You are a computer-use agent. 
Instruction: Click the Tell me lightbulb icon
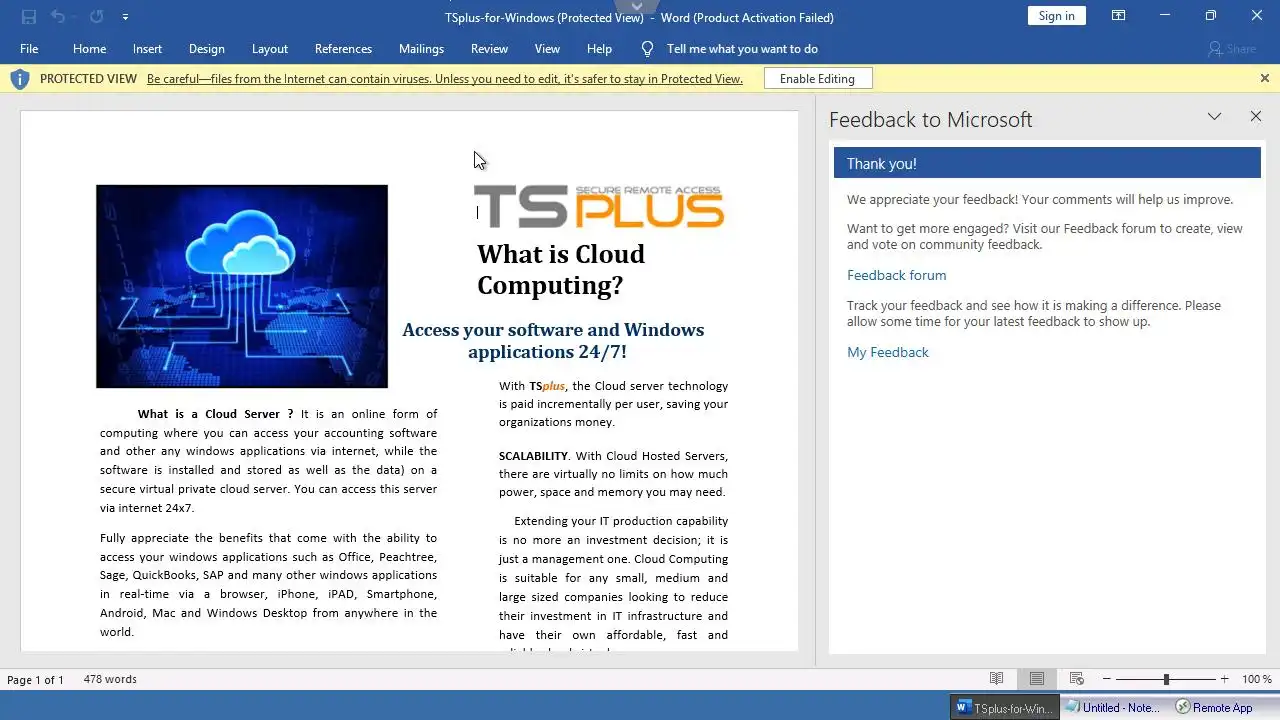[647, 49]
